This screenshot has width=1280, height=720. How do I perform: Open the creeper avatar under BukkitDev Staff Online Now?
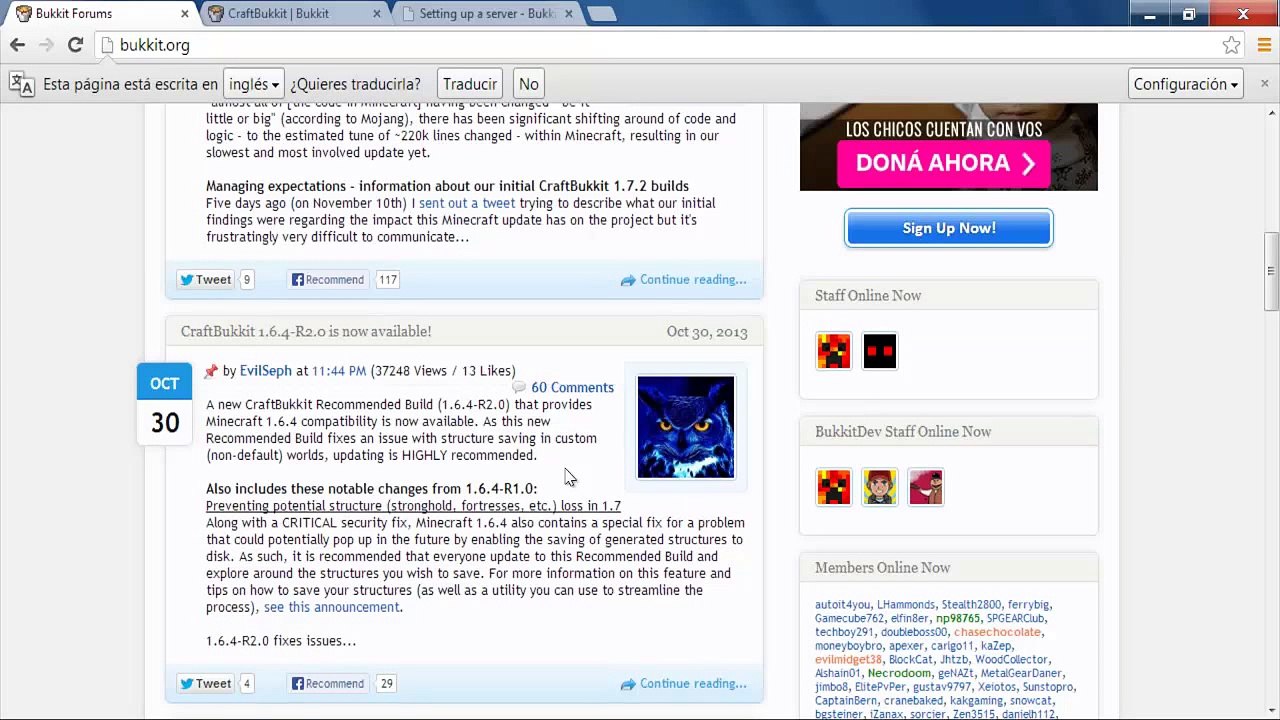pyautogui.click(x=833, y=487)
